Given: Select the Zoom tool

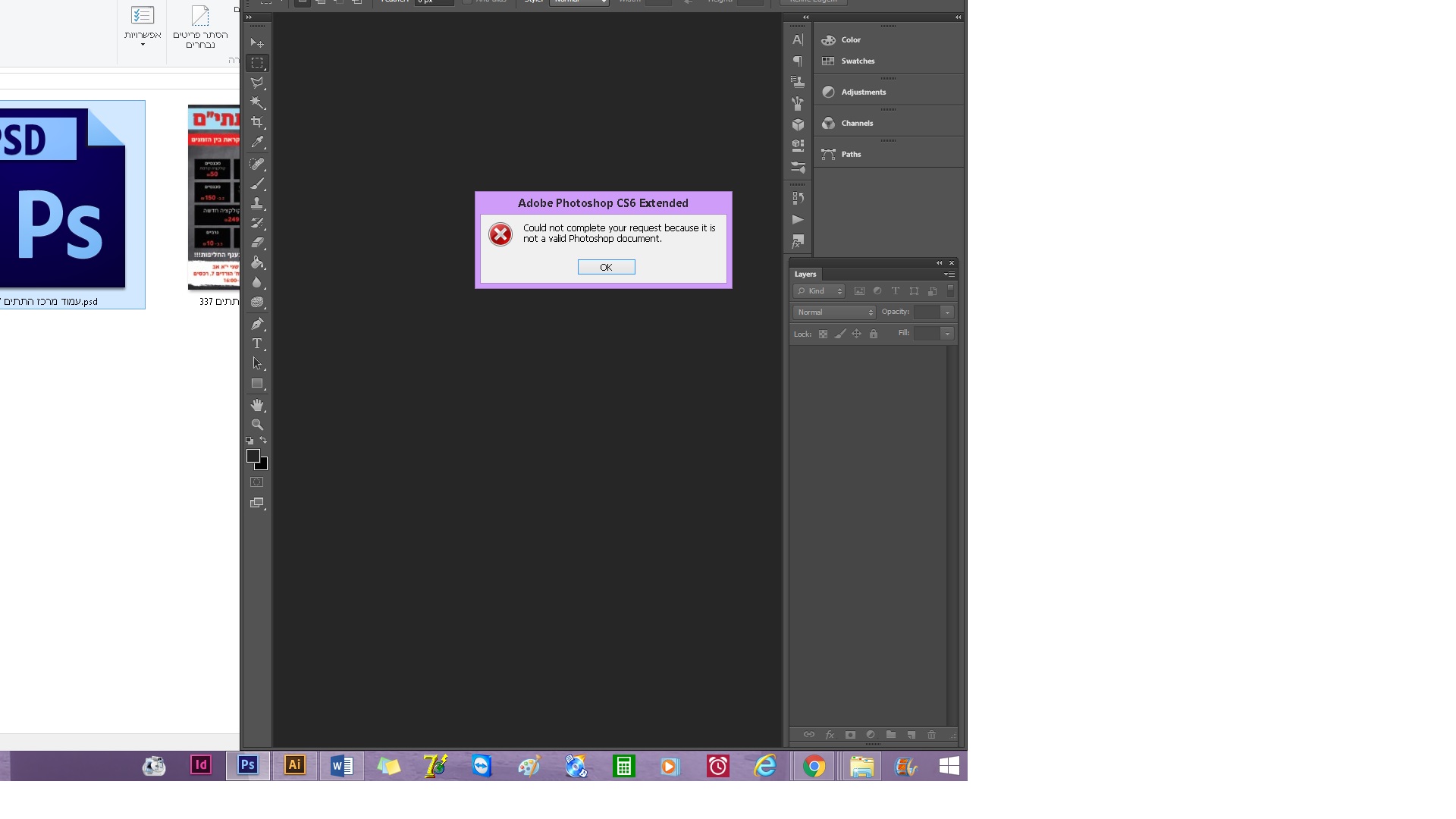Looking at the screenshot, I should click(x=257, y=425).
